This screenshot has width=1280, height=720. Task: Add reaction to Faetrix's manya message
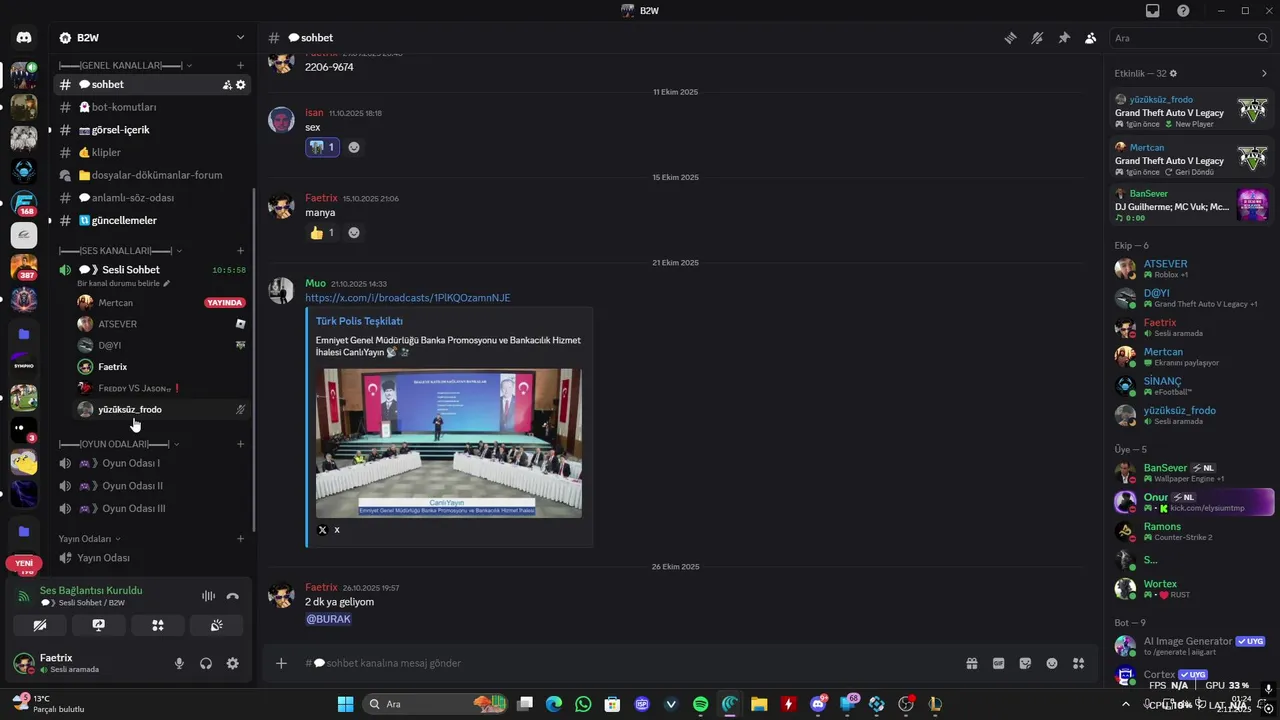(x=354, y=232)
